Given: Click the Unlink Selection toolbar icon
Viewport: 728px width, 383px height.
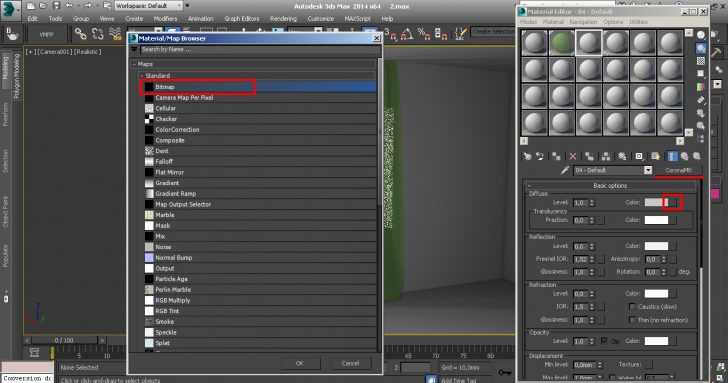Looking at the screenshot, I should pos(98,34).
